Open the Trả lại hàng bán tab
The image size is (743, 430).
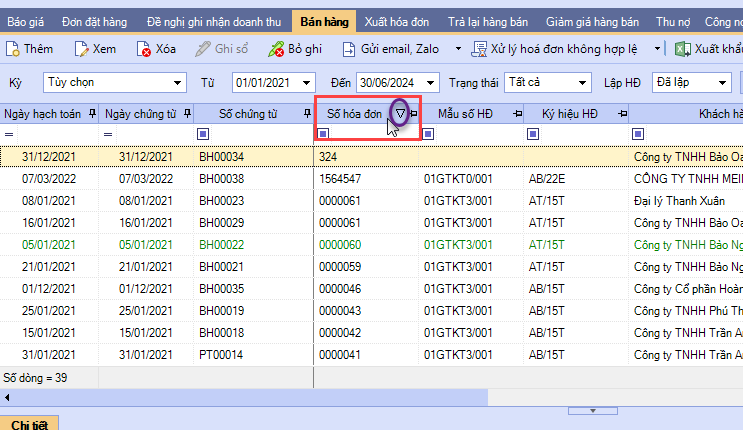pyautogui.click(x=488, y=22)
